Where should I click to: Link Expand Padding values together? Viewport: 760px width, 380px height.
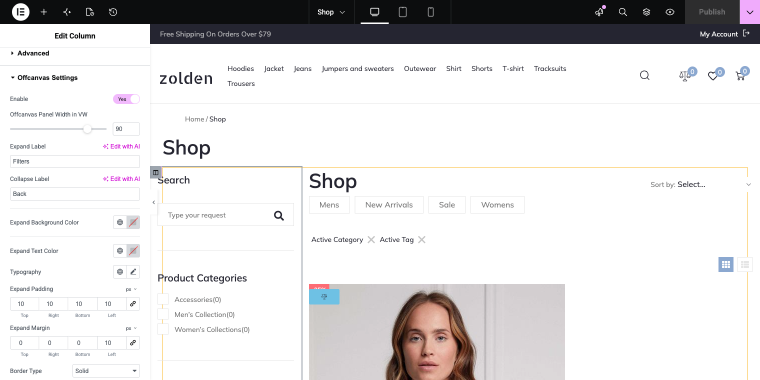[x=133, y=304]
